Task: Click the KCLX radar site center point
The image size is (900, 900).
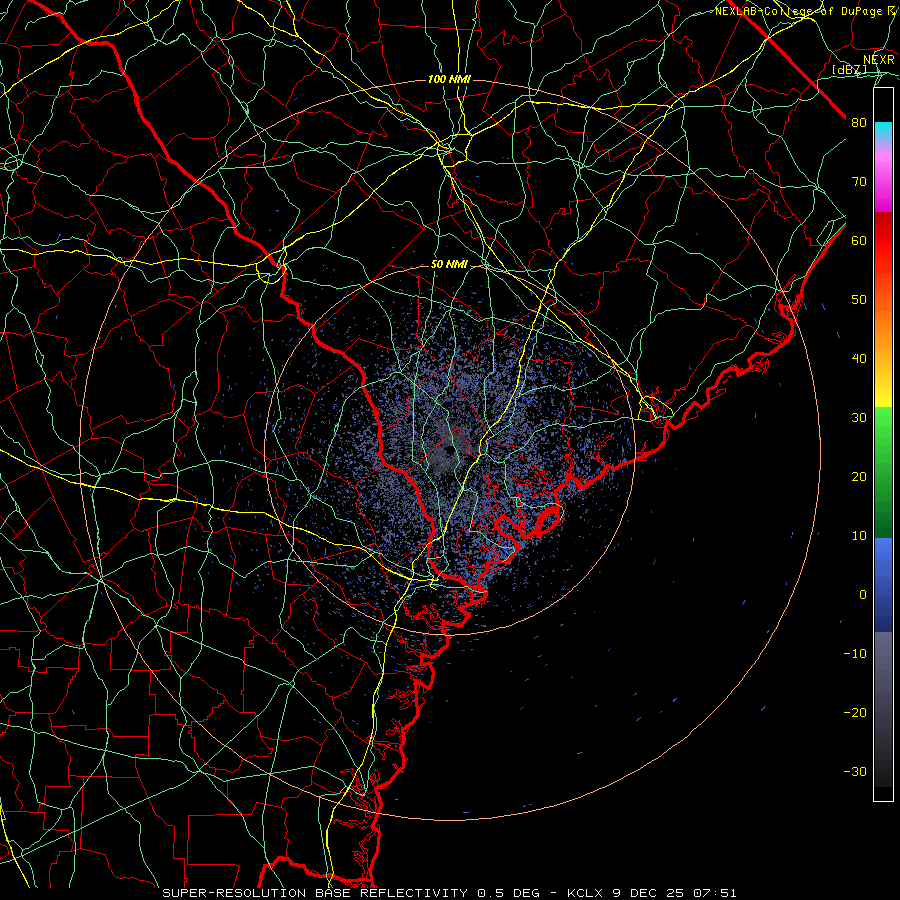Action: tap(449, 450)
